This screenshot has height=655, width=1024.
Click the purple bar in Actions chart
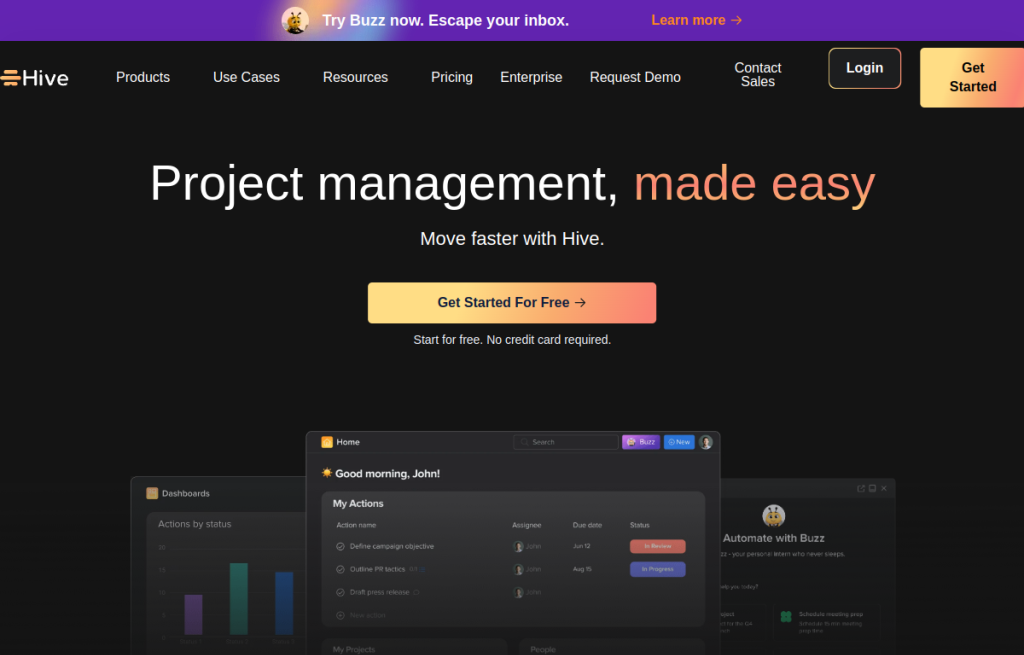tap(193, 615)
